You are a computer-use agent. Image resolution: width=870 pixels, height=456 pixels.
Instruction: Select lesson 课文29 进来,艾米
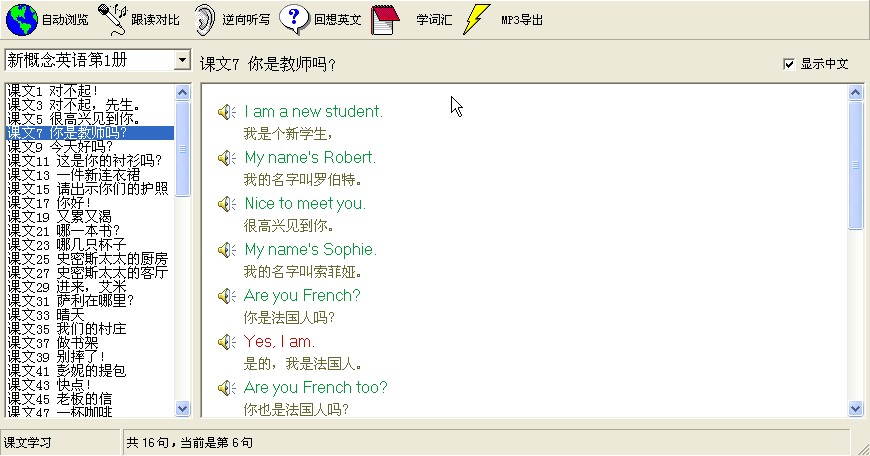pos(90,287)
